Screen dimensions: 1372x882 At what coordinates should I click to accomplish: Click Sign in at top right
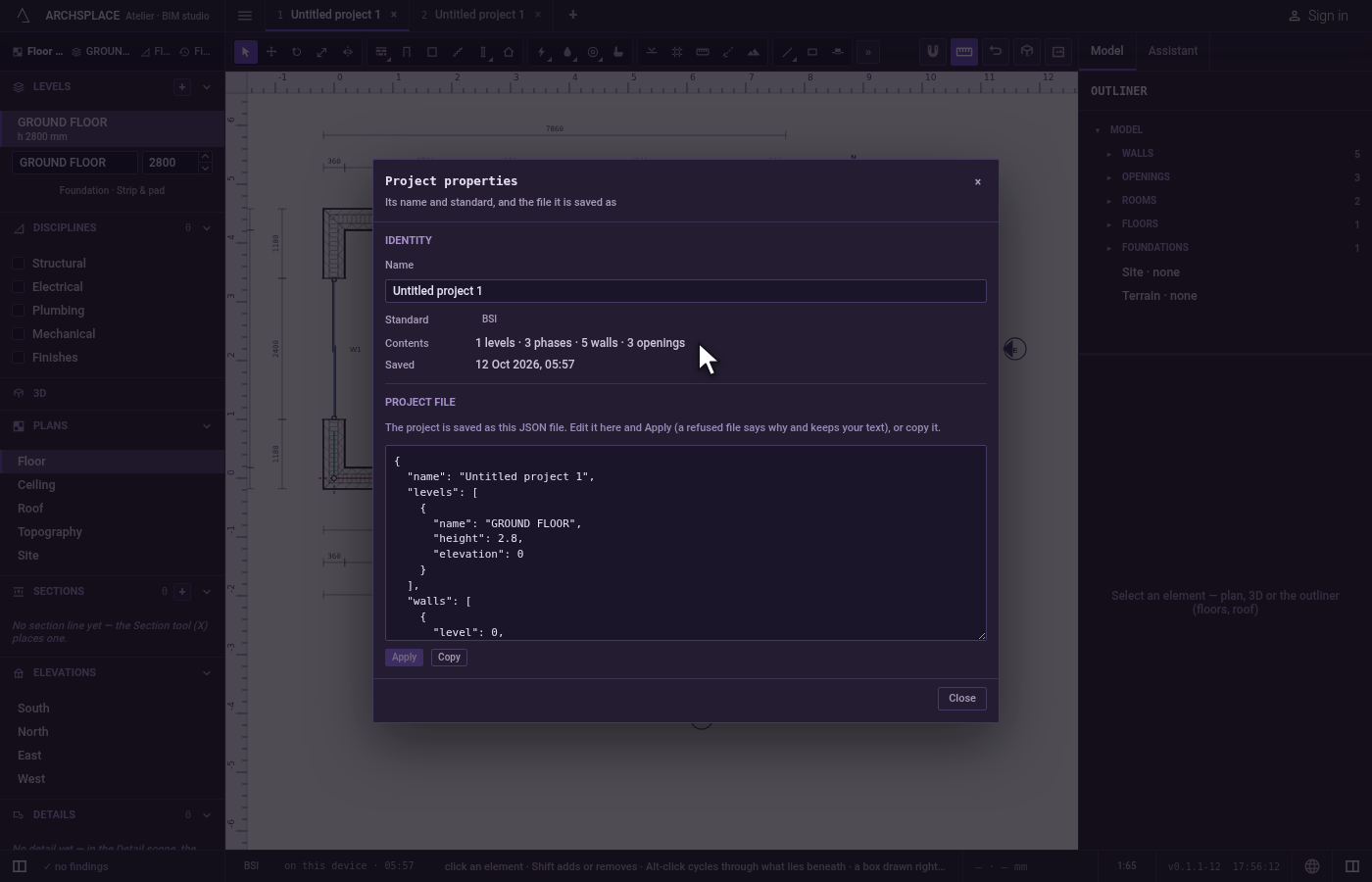[x=1318, y=16]
